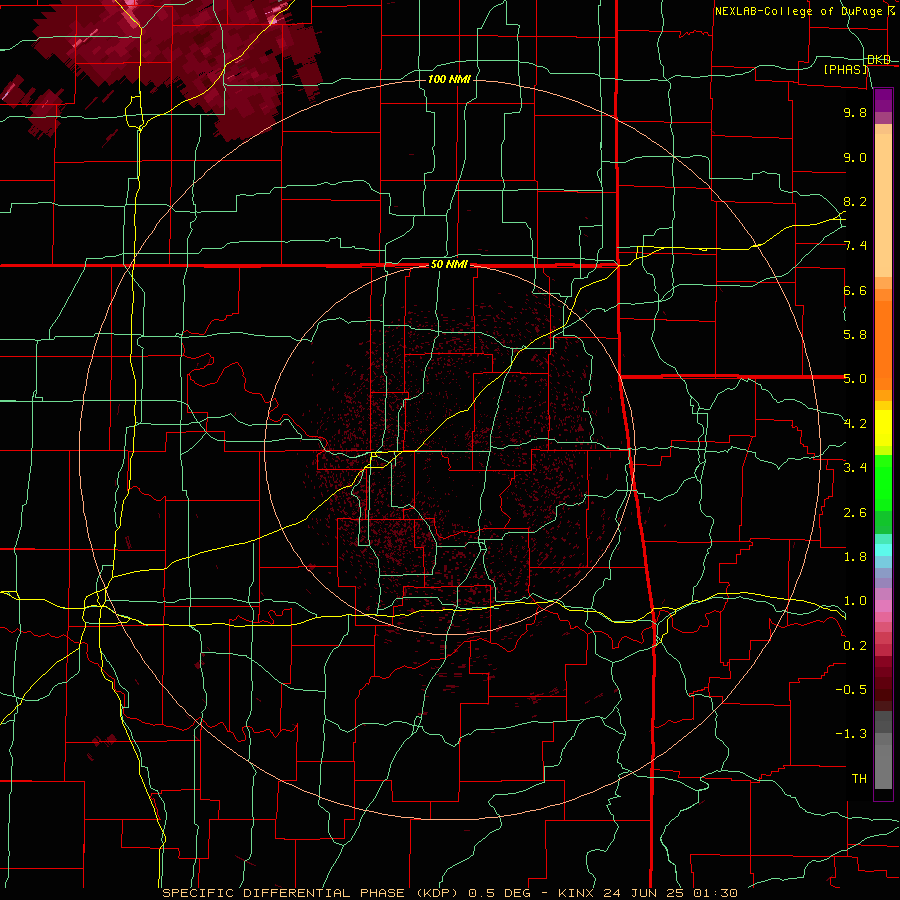
Task: Select the TH threshold label in legend
Action: (x=859, y=779)
